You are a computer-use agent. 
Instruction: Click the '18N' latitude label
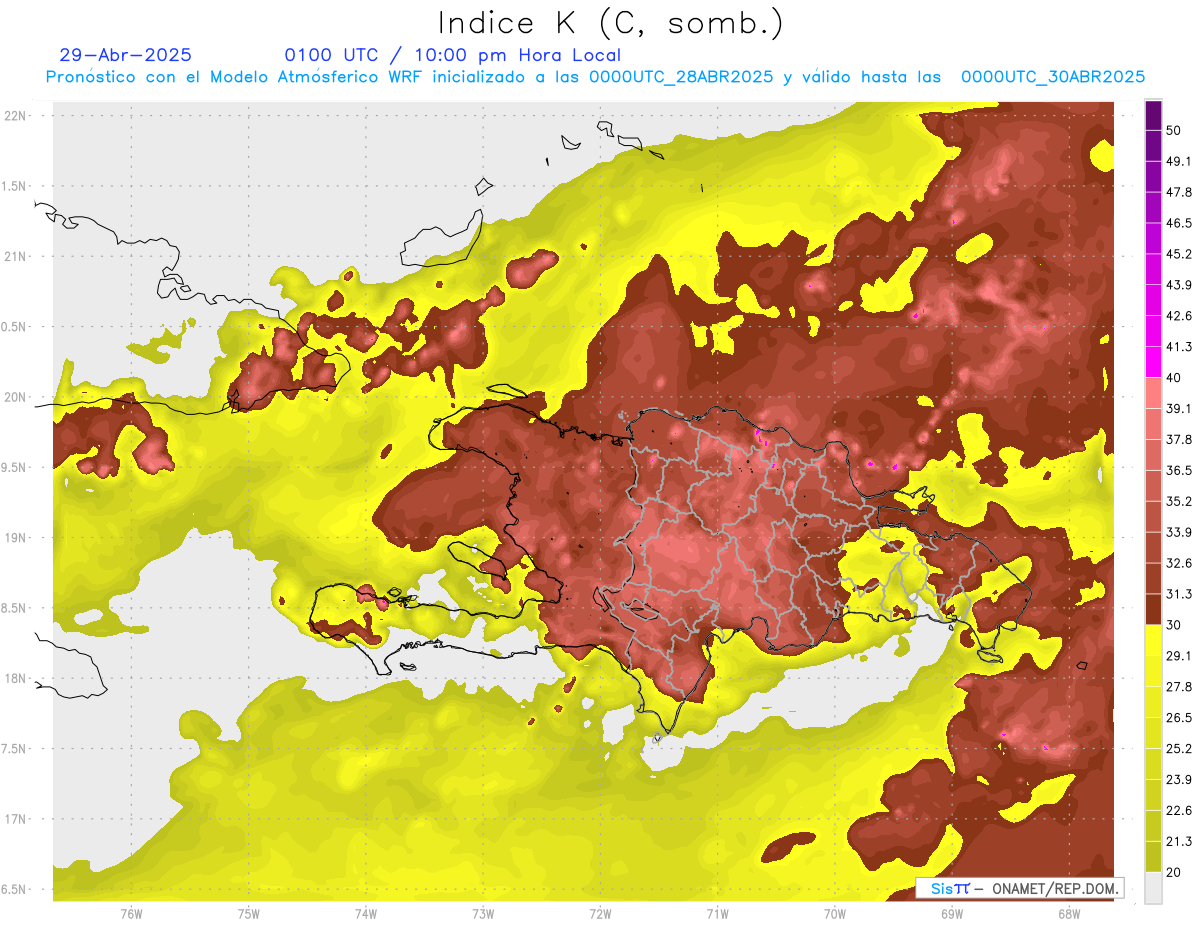(x=16, y=679)
